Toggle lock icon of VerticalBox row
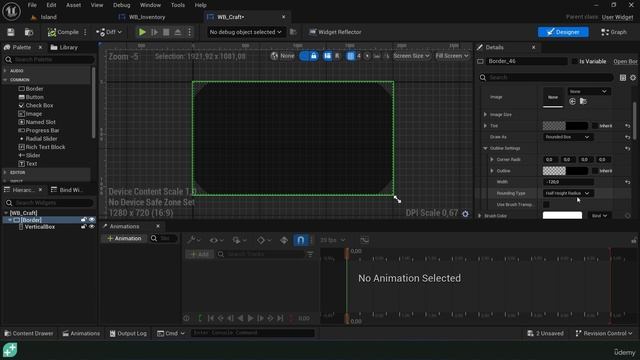The height and width of the screenshot is (360, 640). point(84,227)
